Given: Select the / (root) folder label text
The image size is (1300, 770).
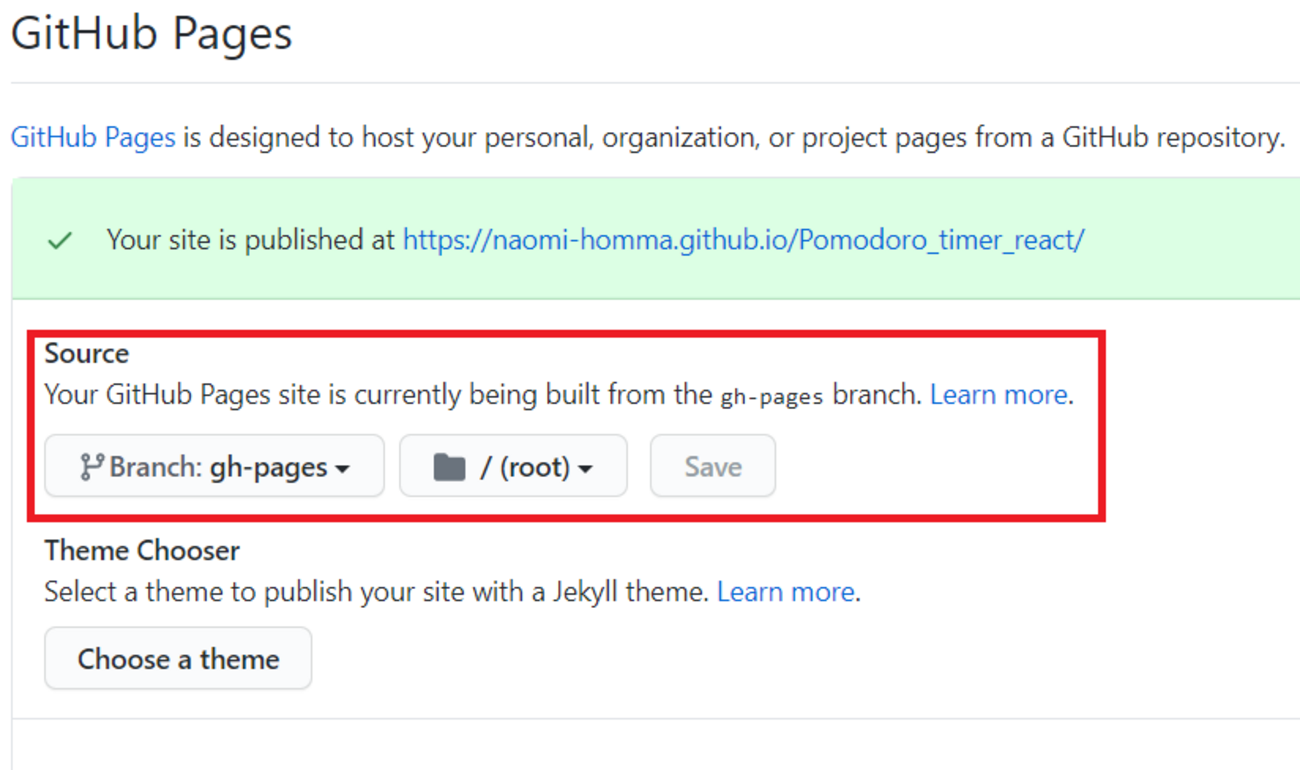Looking at the screenshot, I should pos(524,467).
